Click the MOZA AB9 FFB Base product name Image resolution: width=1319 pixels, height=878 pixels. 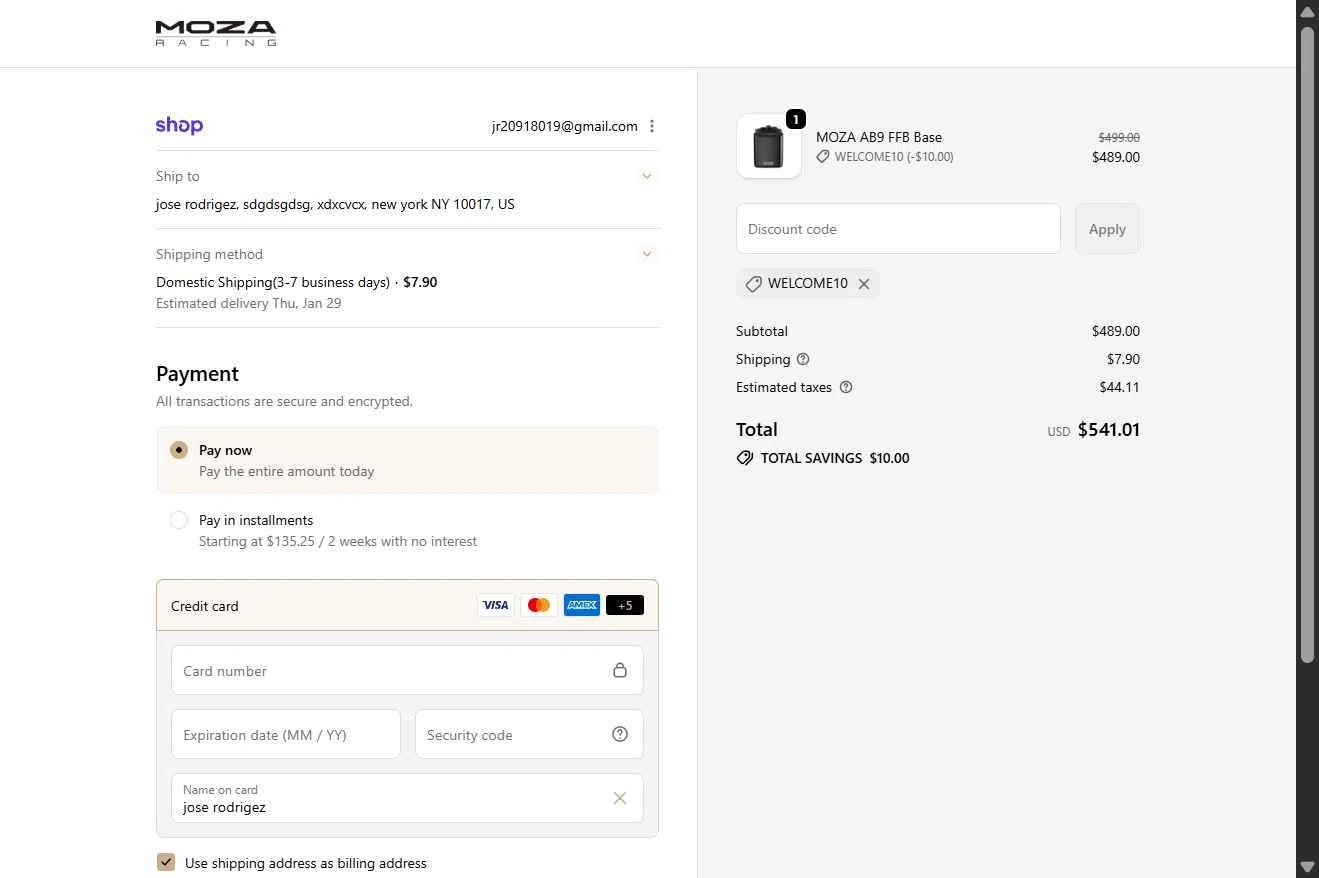pyautogui.click(x=879, y=137)
